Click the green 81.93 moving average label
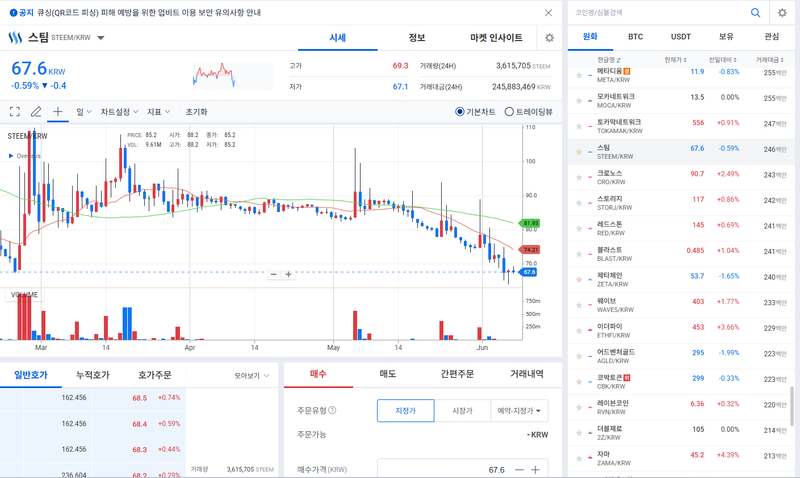Screen dimensions: 800x478 pos(530,223)
